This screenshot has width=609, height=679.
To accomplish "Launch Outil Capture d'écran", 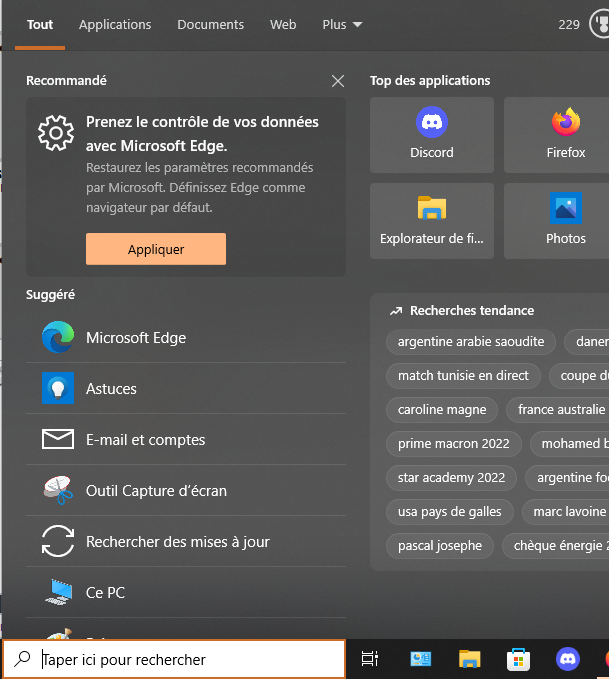I will coord(156,491).
